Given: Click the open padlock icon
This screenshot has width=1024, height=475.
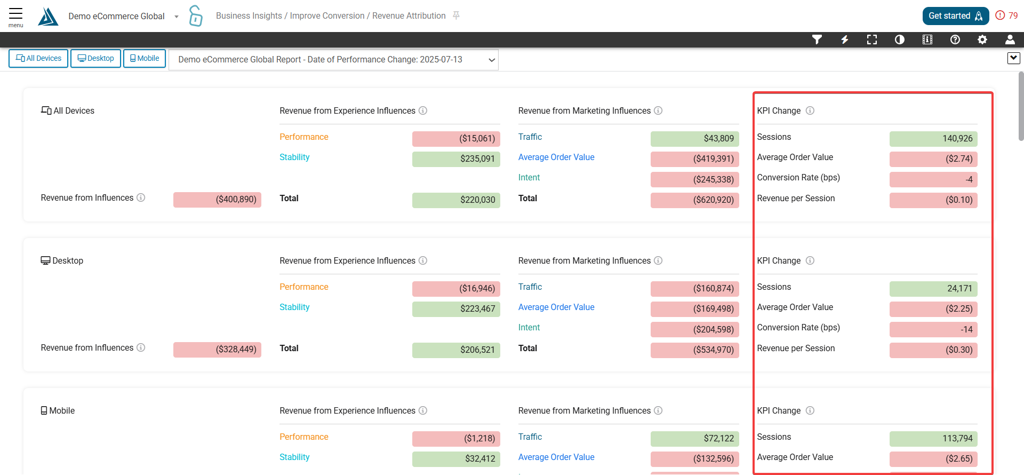Looking at the screenshot, I should point(195,16).
